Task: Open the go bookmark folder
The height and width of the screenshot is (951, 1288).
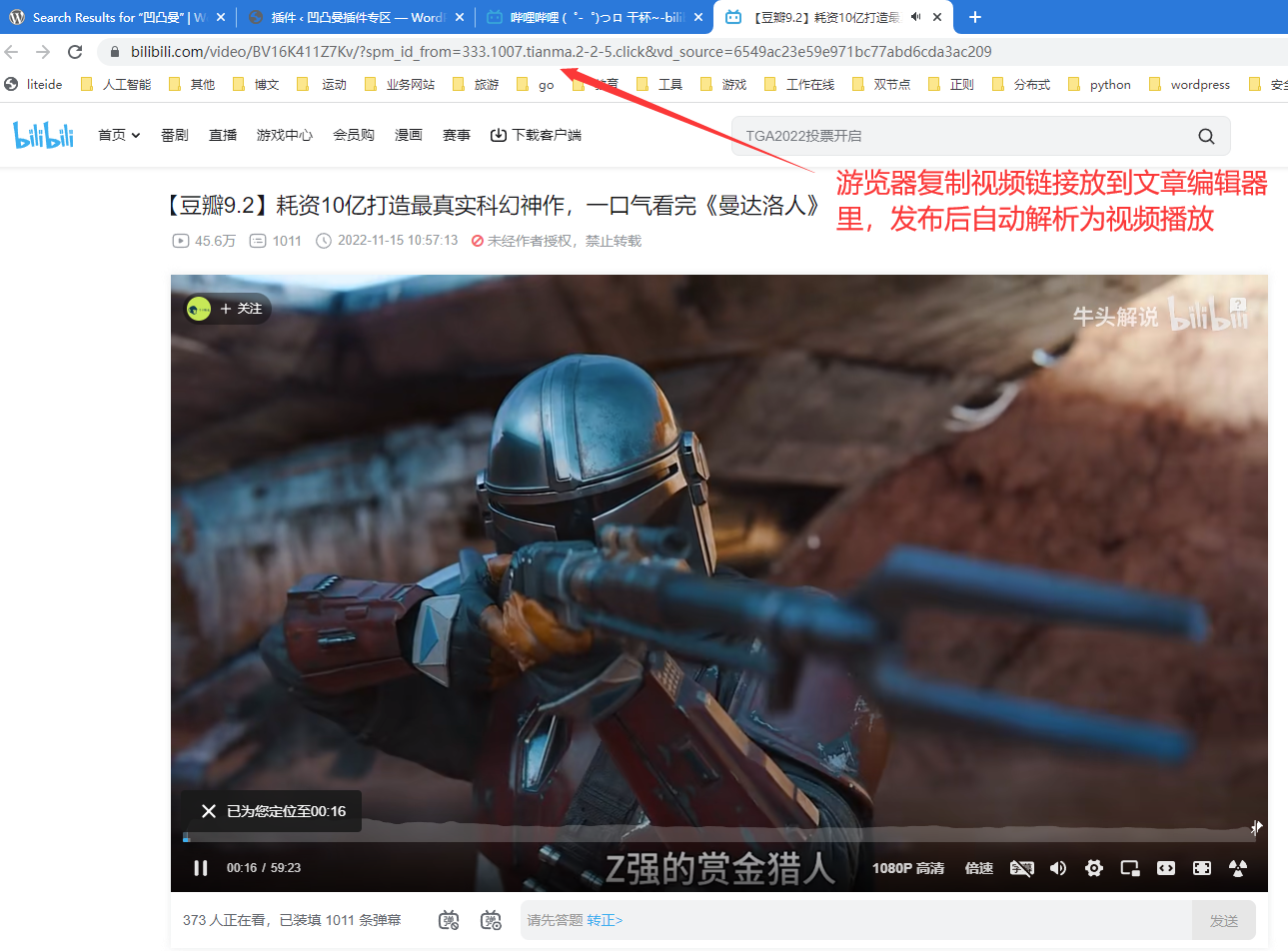Action: pyautogui.click(x=536, y=85)
